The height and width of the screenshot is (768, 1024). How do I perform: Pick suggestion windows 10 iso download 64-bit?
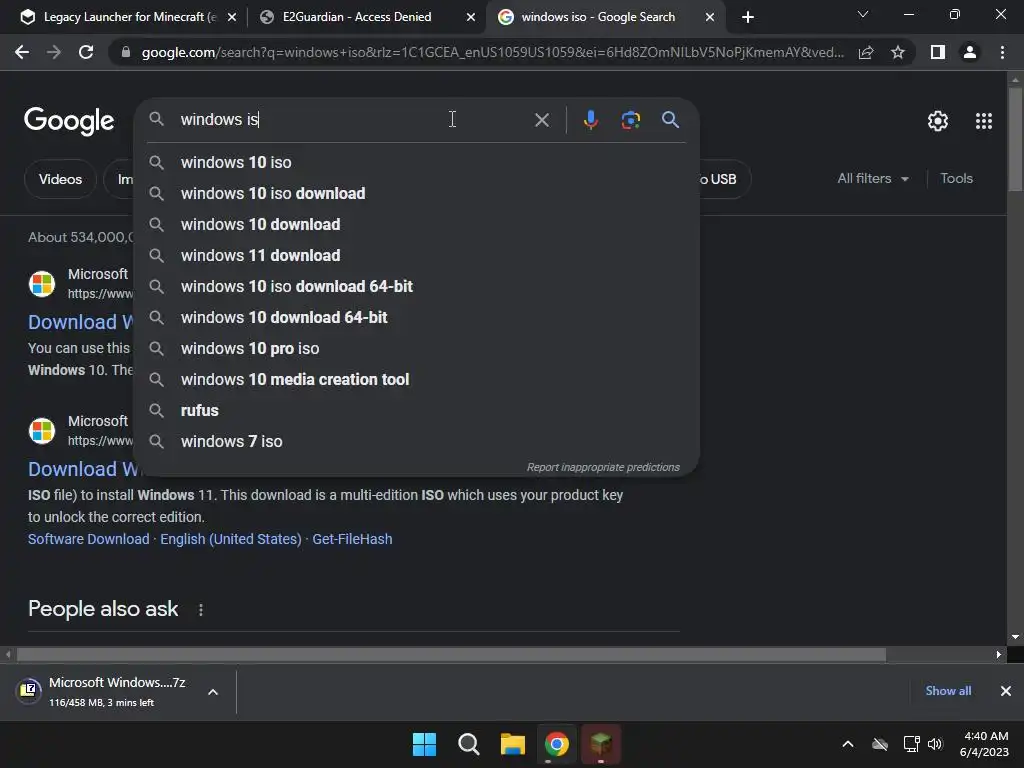click(x=416, y=287)
